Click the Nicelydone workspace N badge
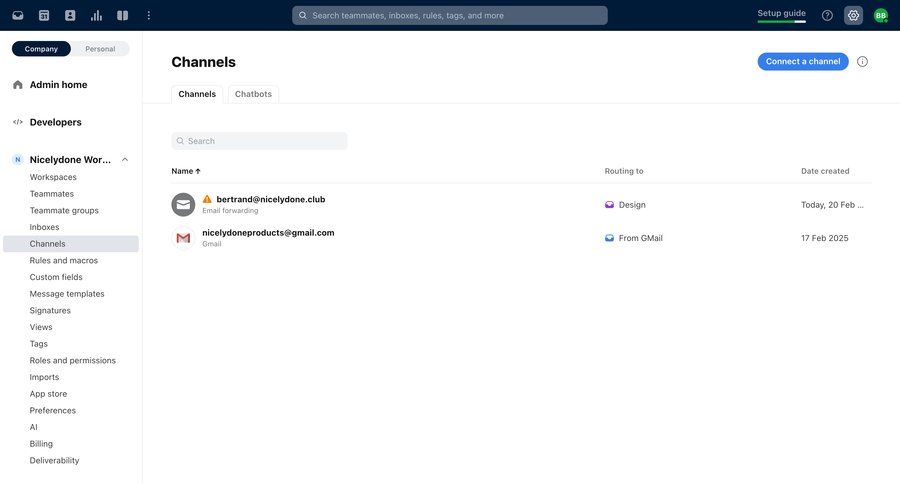 pyautogui.click(x=18, y=160)
